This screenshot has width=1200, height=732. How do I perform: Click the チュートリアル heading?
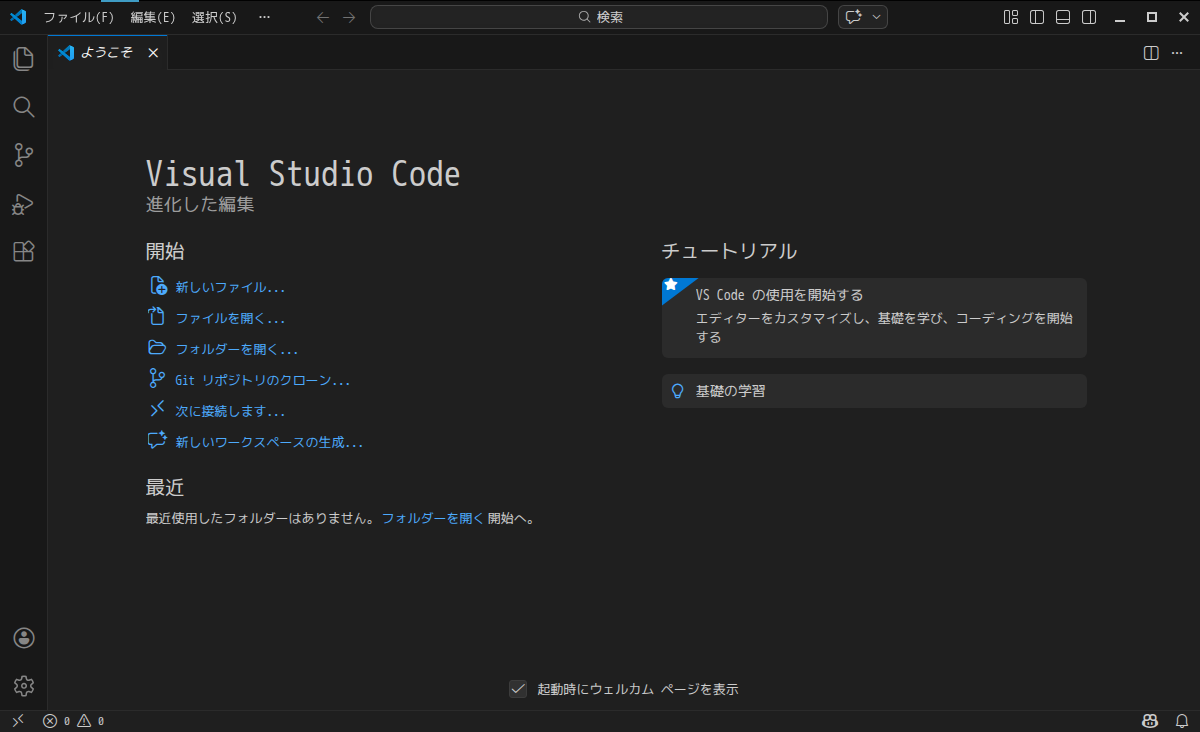729,251
